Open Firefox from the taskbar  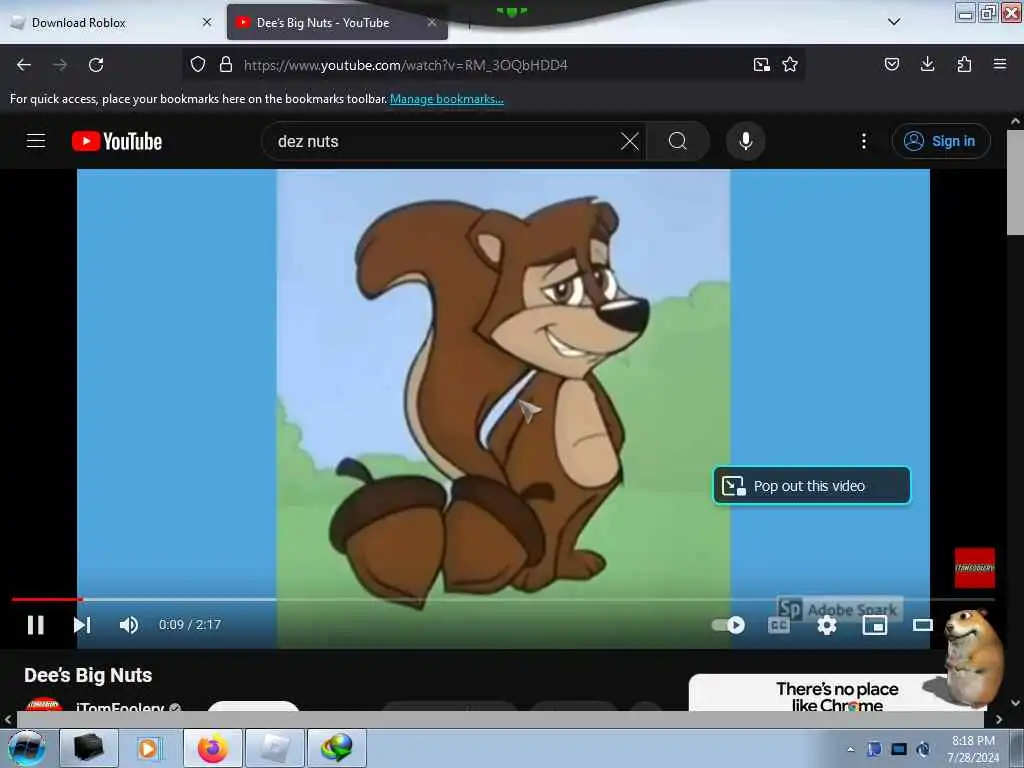(x=213, y=748)
